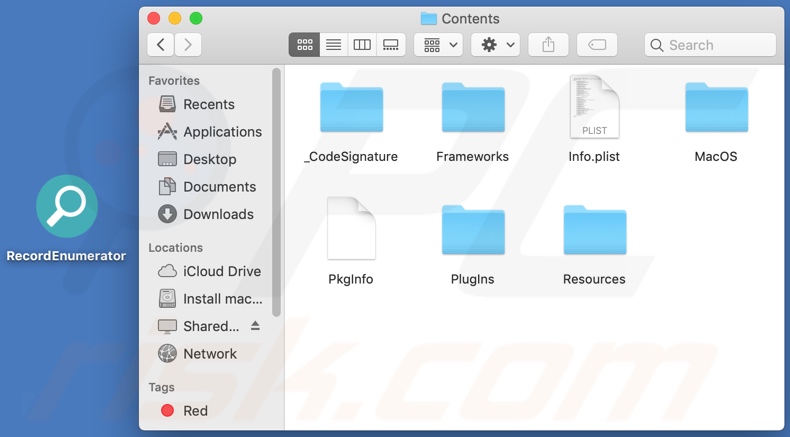Click the sidebar scrollbar
790x437 pixels.
(276, 192)
